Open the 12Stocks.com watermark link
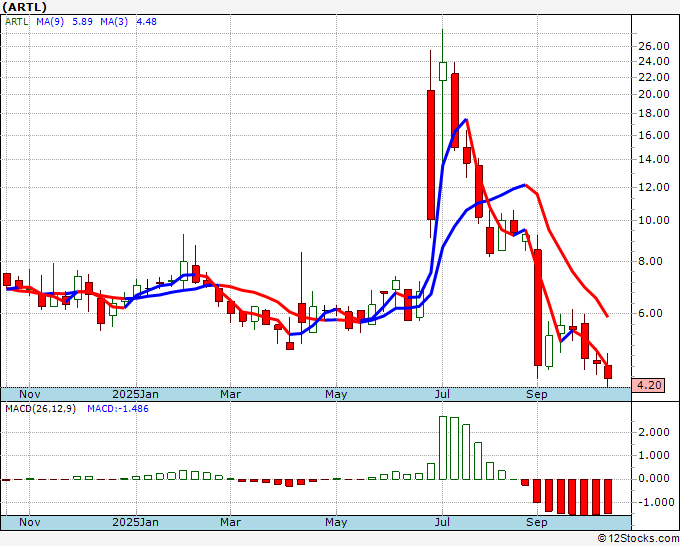 [x=638, y=539]
